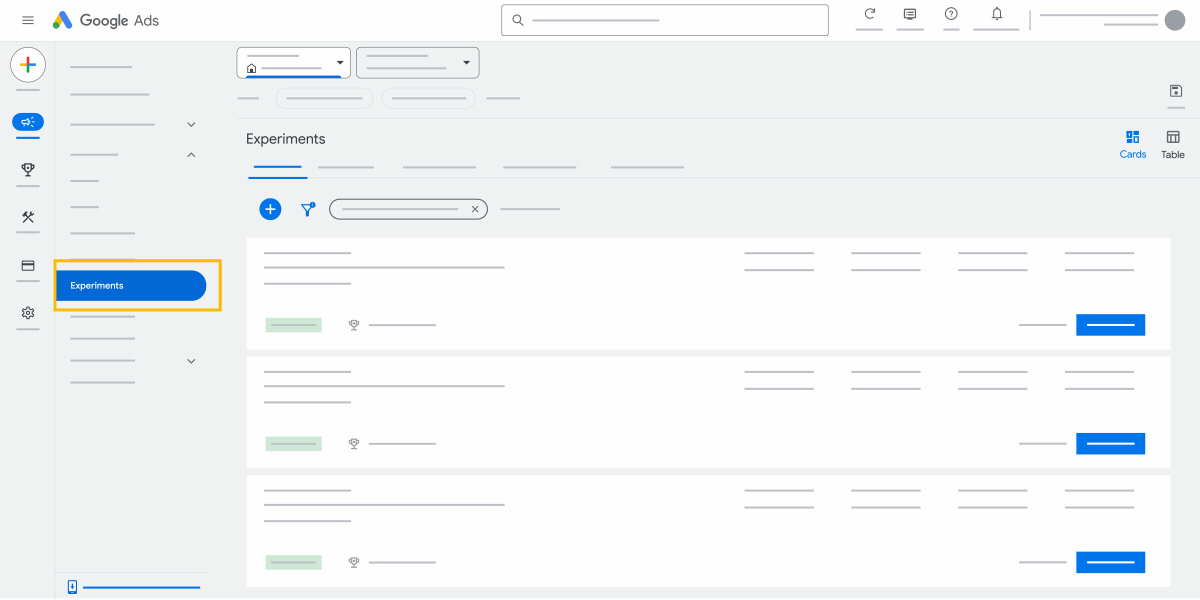The height and width of the screenshot is (600, 1200).
Task: Clear the search filter with the X
Action: pos(475,209)
